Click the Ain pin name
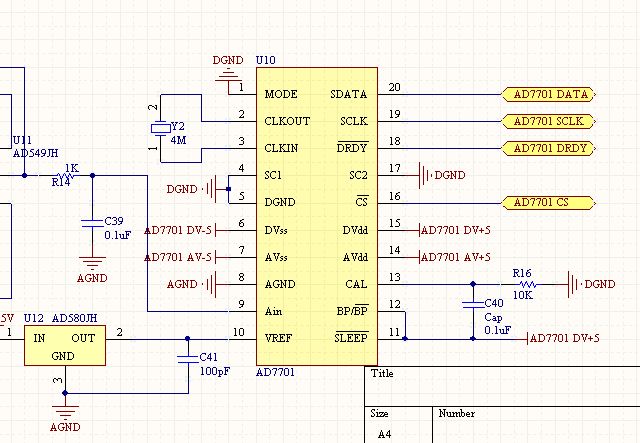This screenshot has width=640, height=443. tap(273, 311)
